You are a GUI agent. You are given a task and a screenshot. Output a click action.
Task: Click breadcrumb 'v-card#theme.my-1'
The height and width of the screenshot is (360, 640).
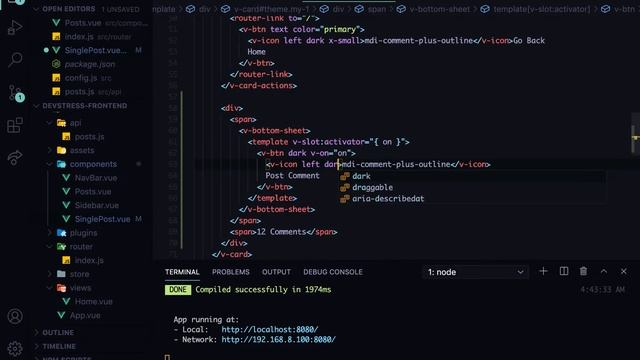271,9
